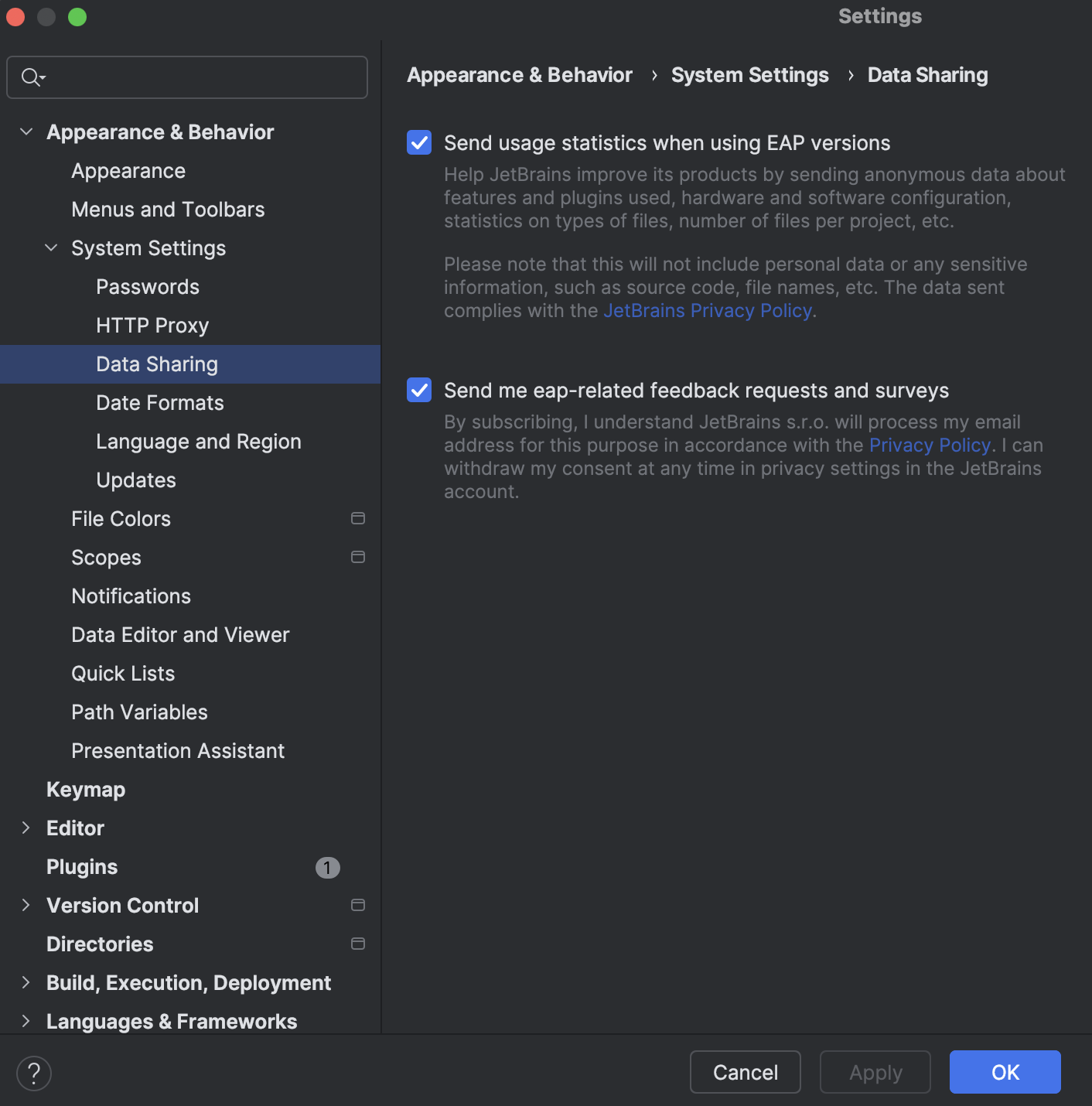This screenshot has height=1106, width=1092.
Task: Click inside the settings search field
Action: point(186,77)
